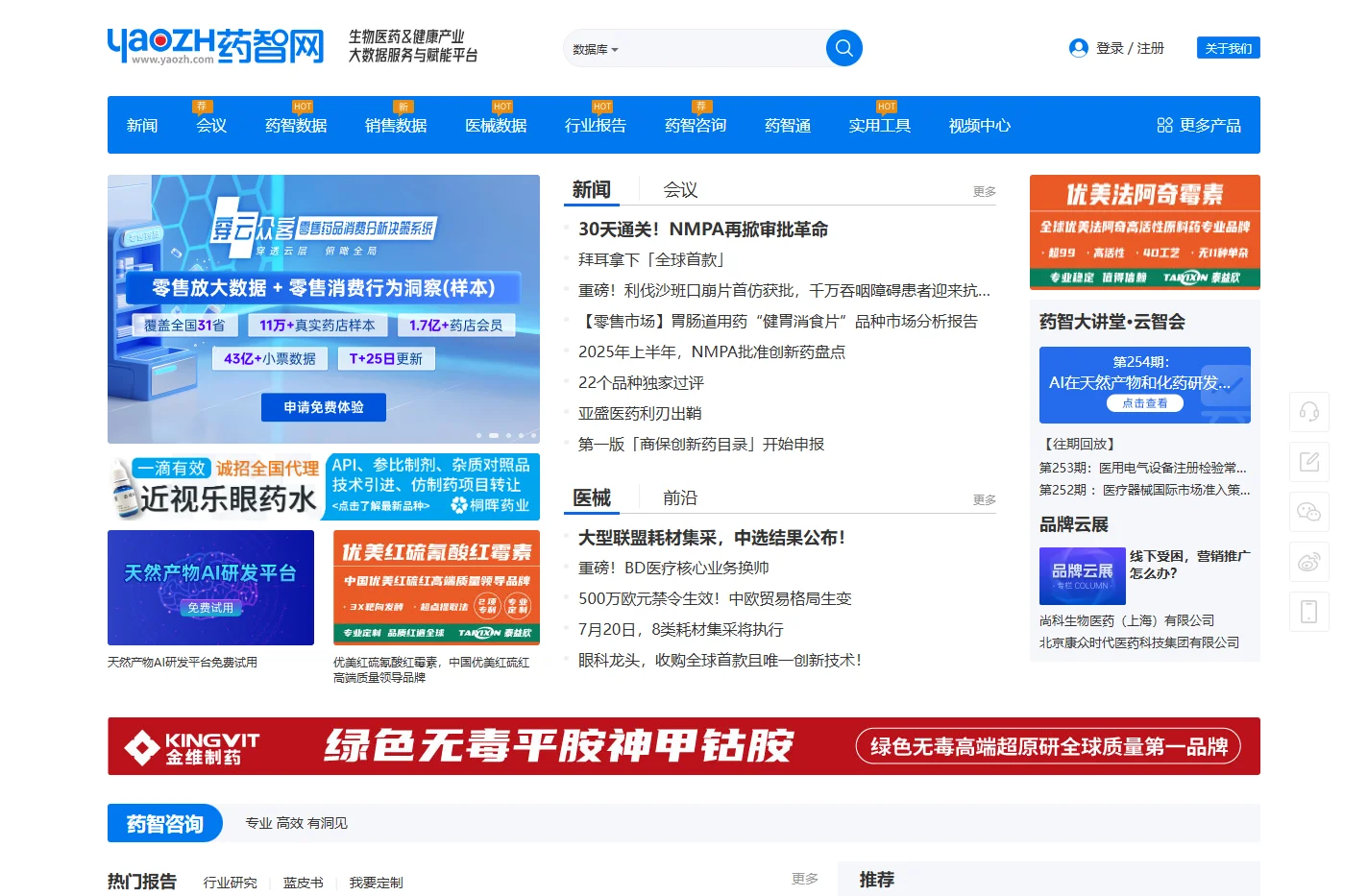Open 药智通 in the navigation bar
The image size is (1368, 896).
pyautogui.click(x=788, y=126)
